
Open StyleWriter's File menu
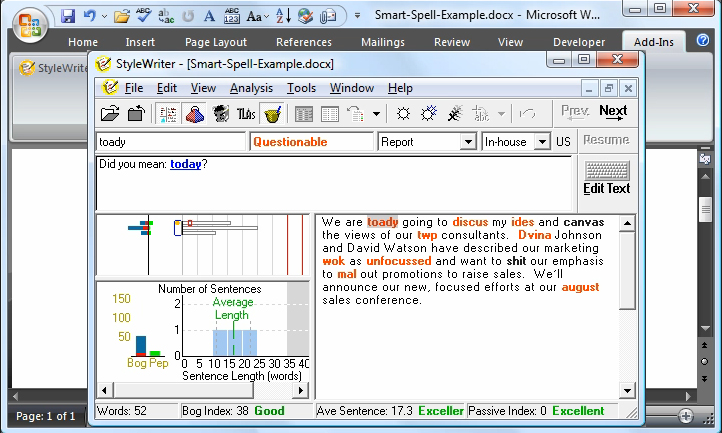click(x=134, y=88)
